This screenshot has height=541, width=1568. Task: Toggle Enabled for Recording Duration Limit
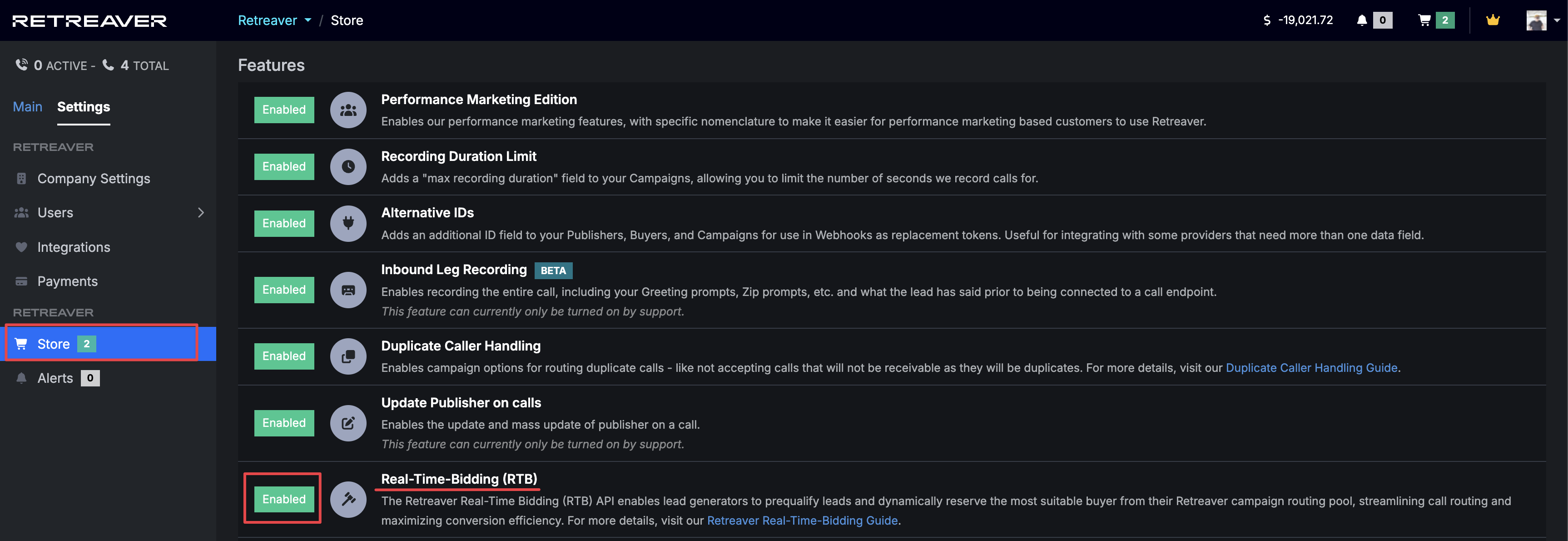[x=284, y=167]
